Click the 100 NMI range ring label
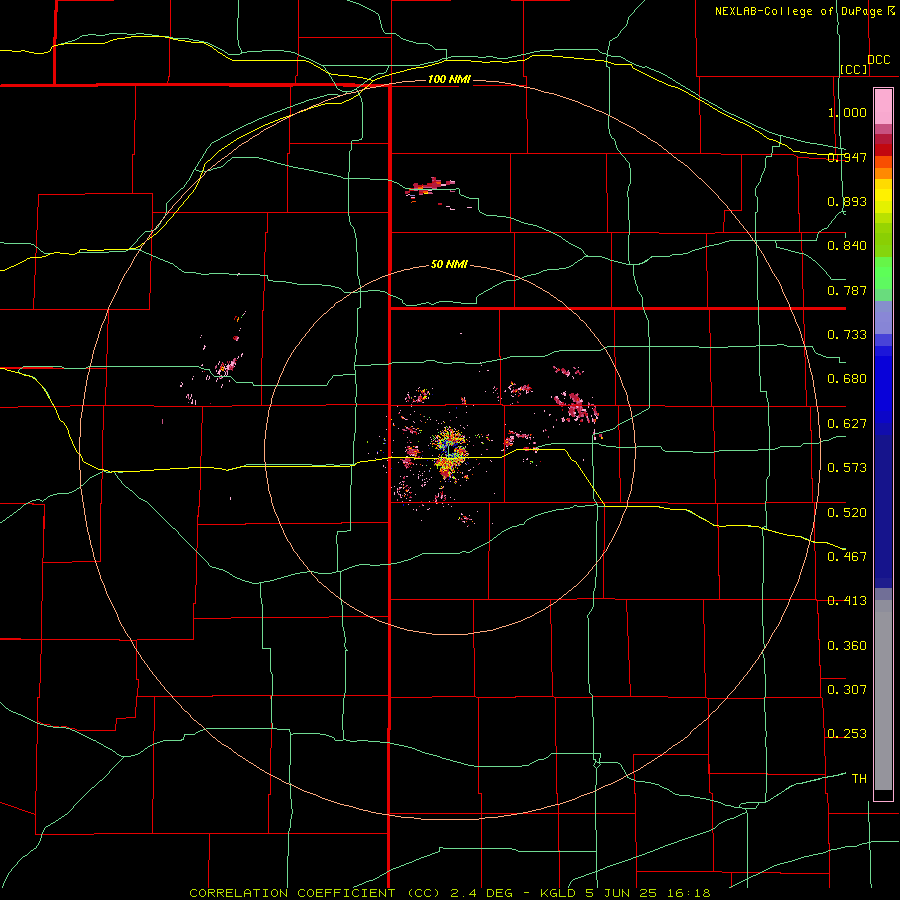The height and width of the screenshot is (900, 900). coord(449,79)
